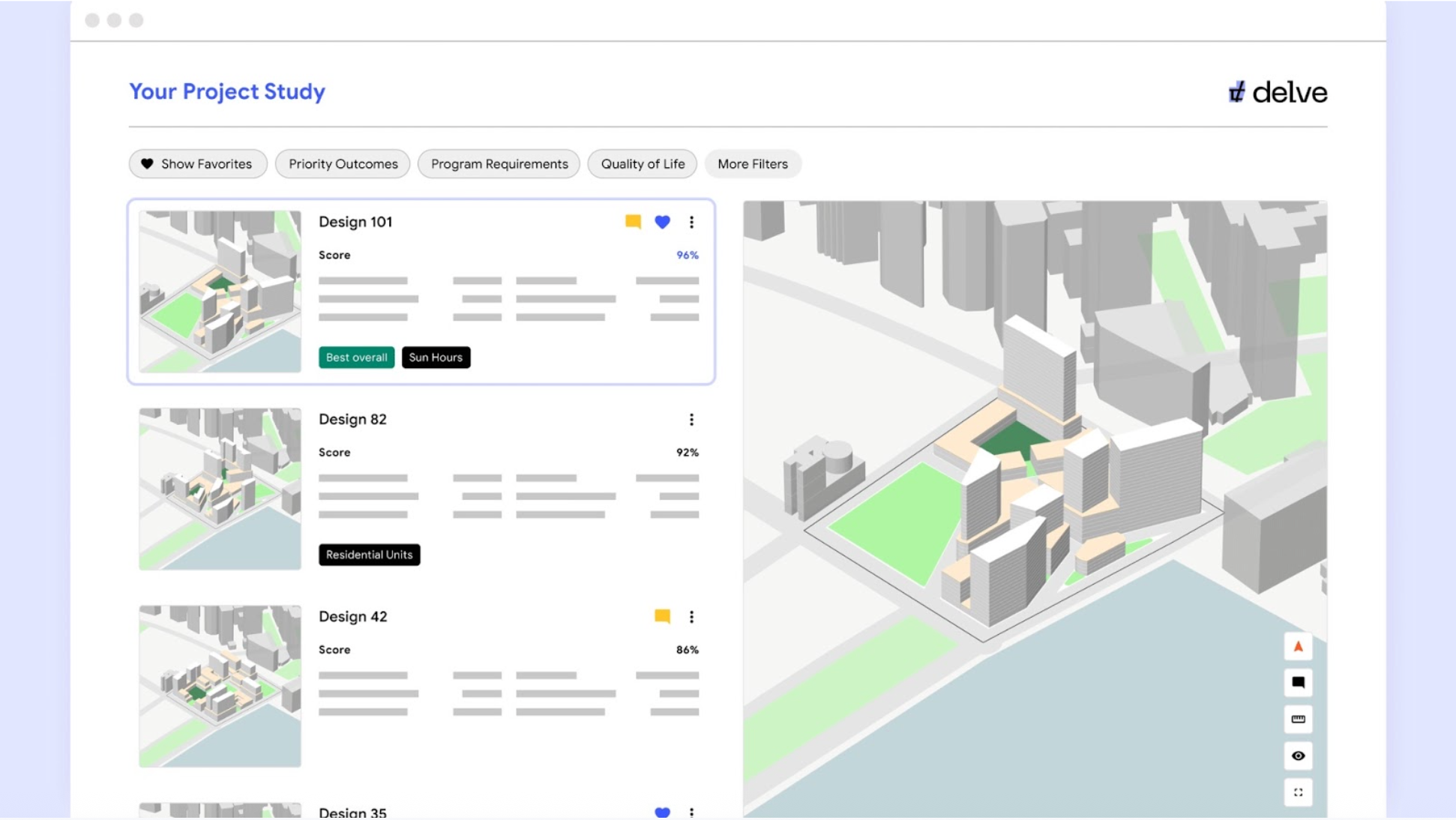Toggle the eye visibility icon on map
This screenshot has height=820, width=1456.
[1298, 756]
